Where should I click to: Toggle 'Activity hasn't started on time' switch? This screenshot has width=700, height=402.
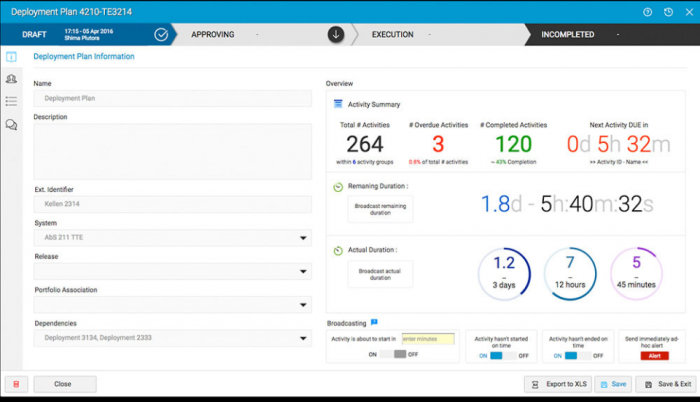[x=504, y=356]
